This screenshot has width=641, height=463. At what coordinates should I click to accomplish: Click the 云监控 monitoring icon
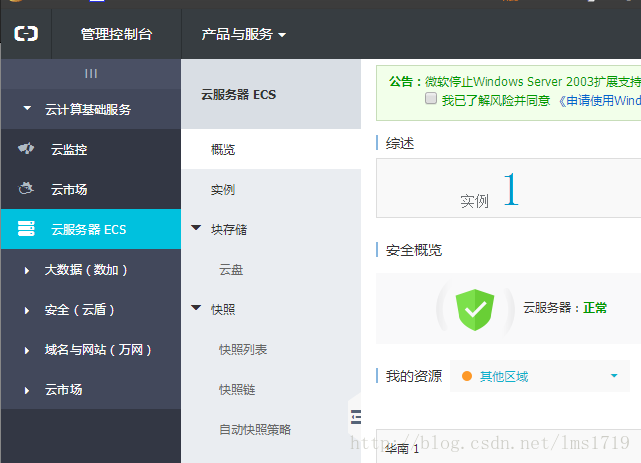[x=27, y=149]
